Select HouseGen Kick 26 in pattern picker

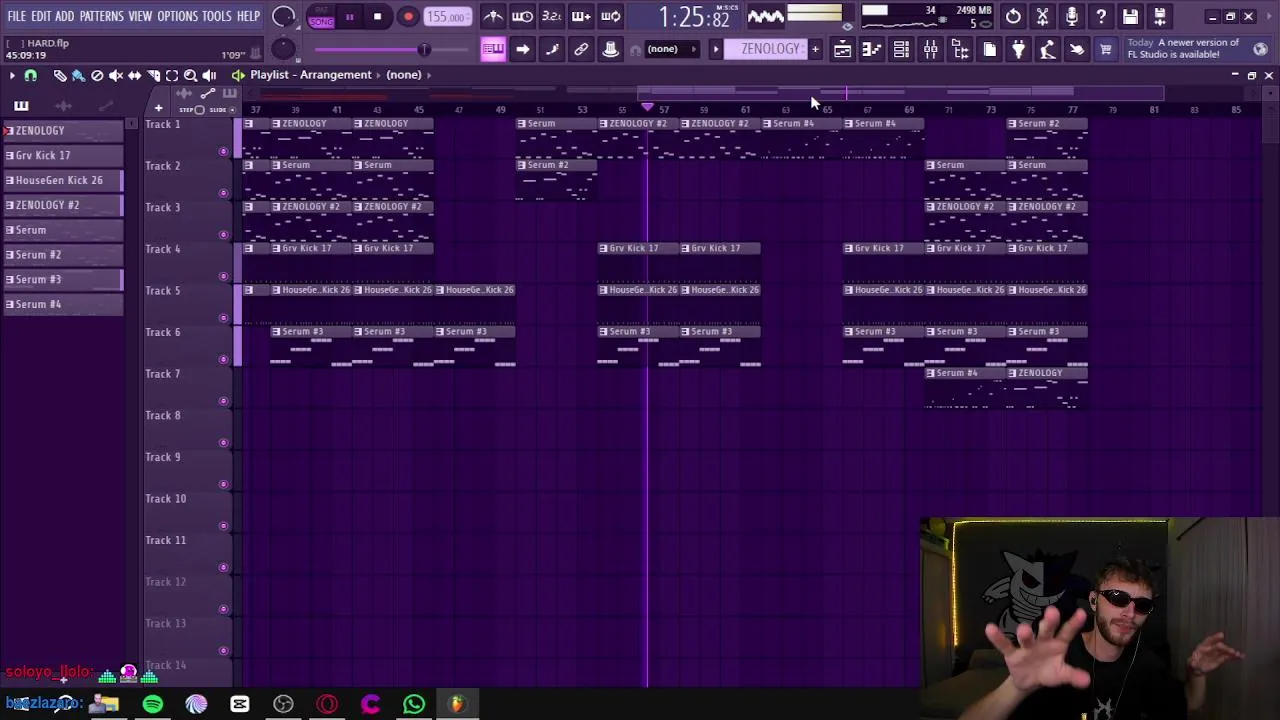pyautogui.click(x=62, y=180)
